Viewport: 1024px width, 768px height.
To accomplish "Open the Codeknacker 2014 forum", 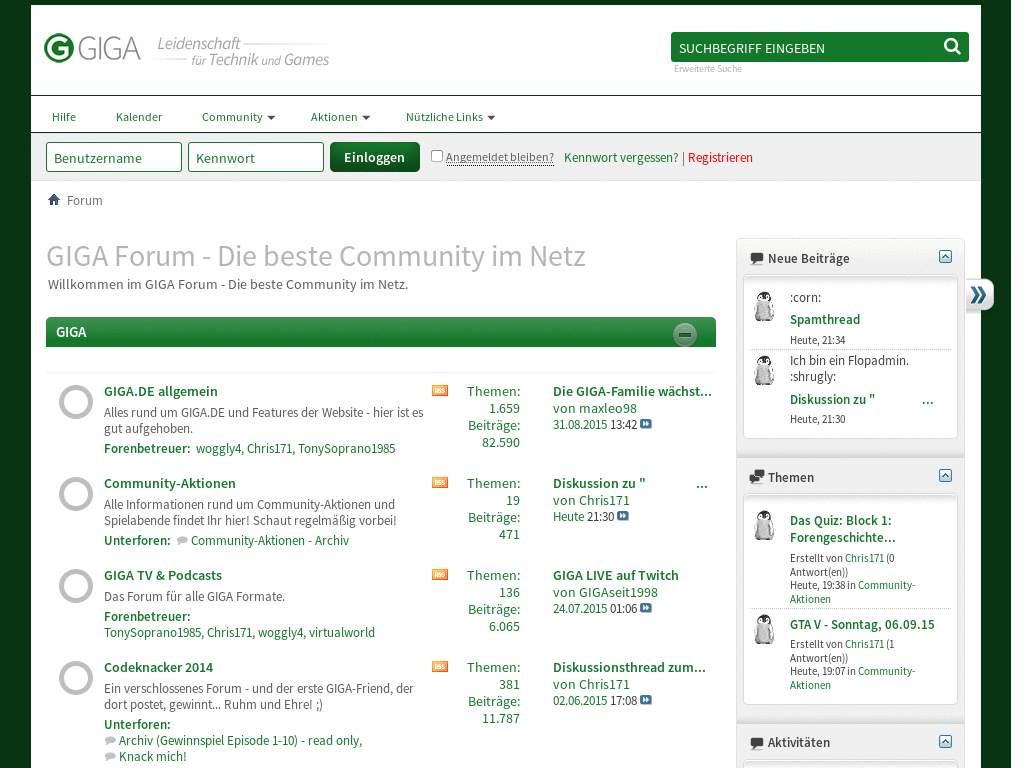I will click(159, 667).
